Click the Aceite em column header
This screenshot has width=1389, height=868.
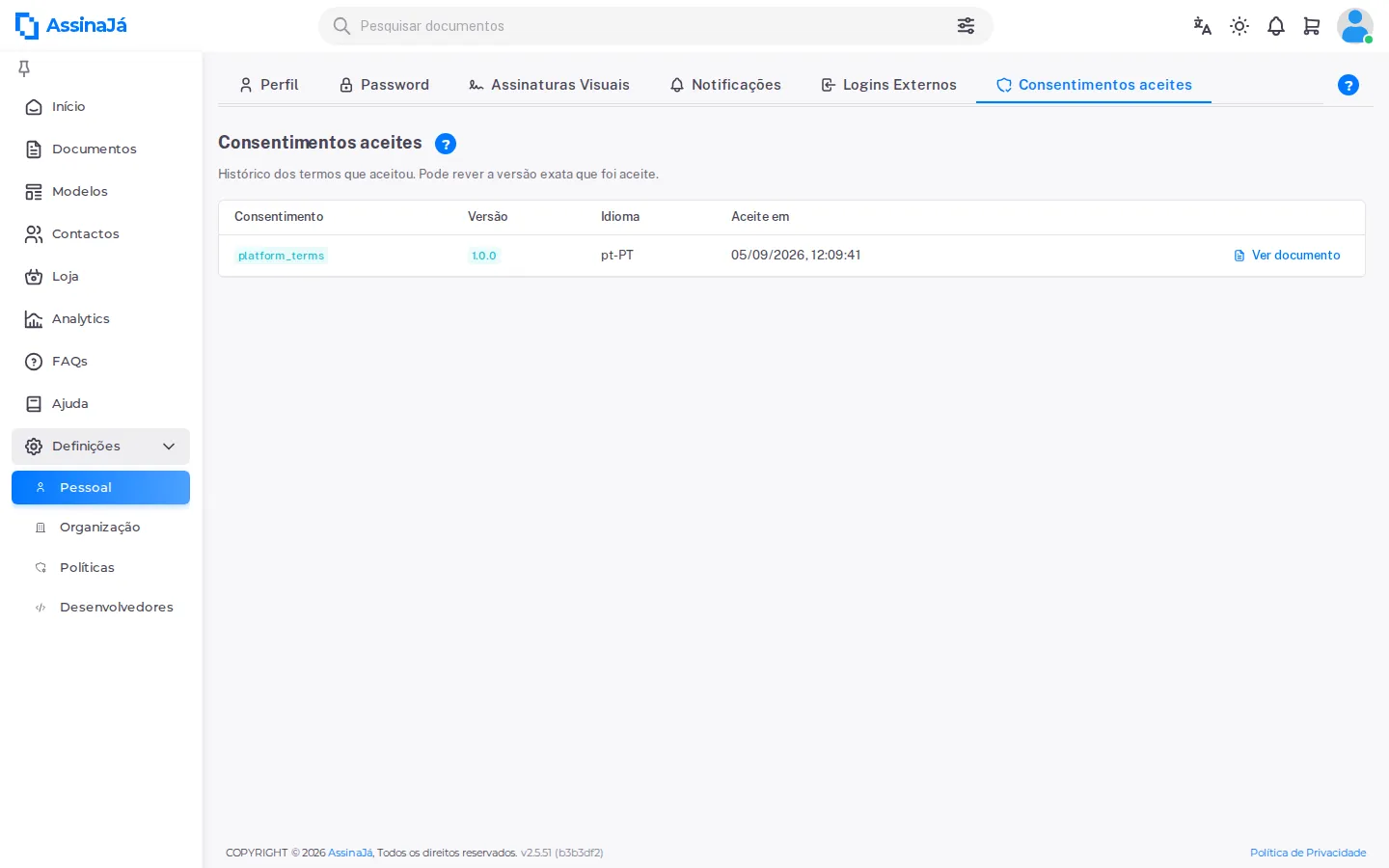coord(760,217)
